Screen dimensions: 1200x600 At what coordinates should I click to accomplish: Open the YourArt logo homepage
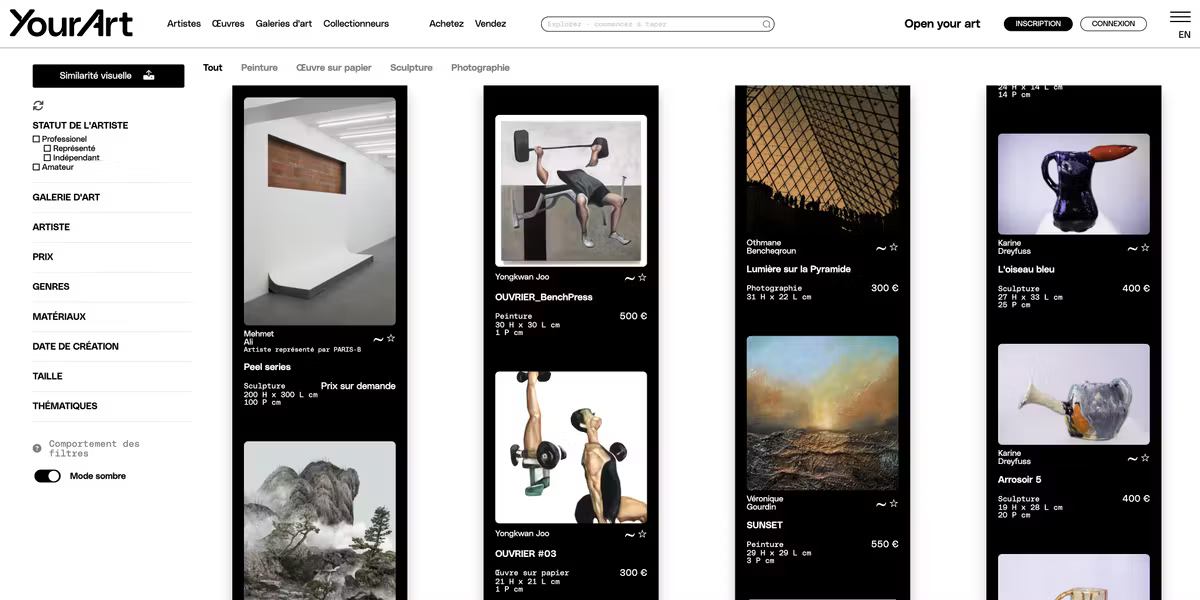pos(71,23)
